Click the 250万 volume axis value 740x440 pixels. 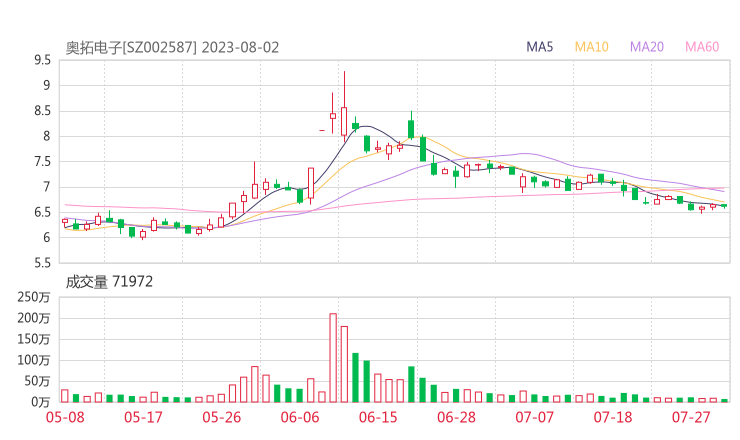point(34,297)
